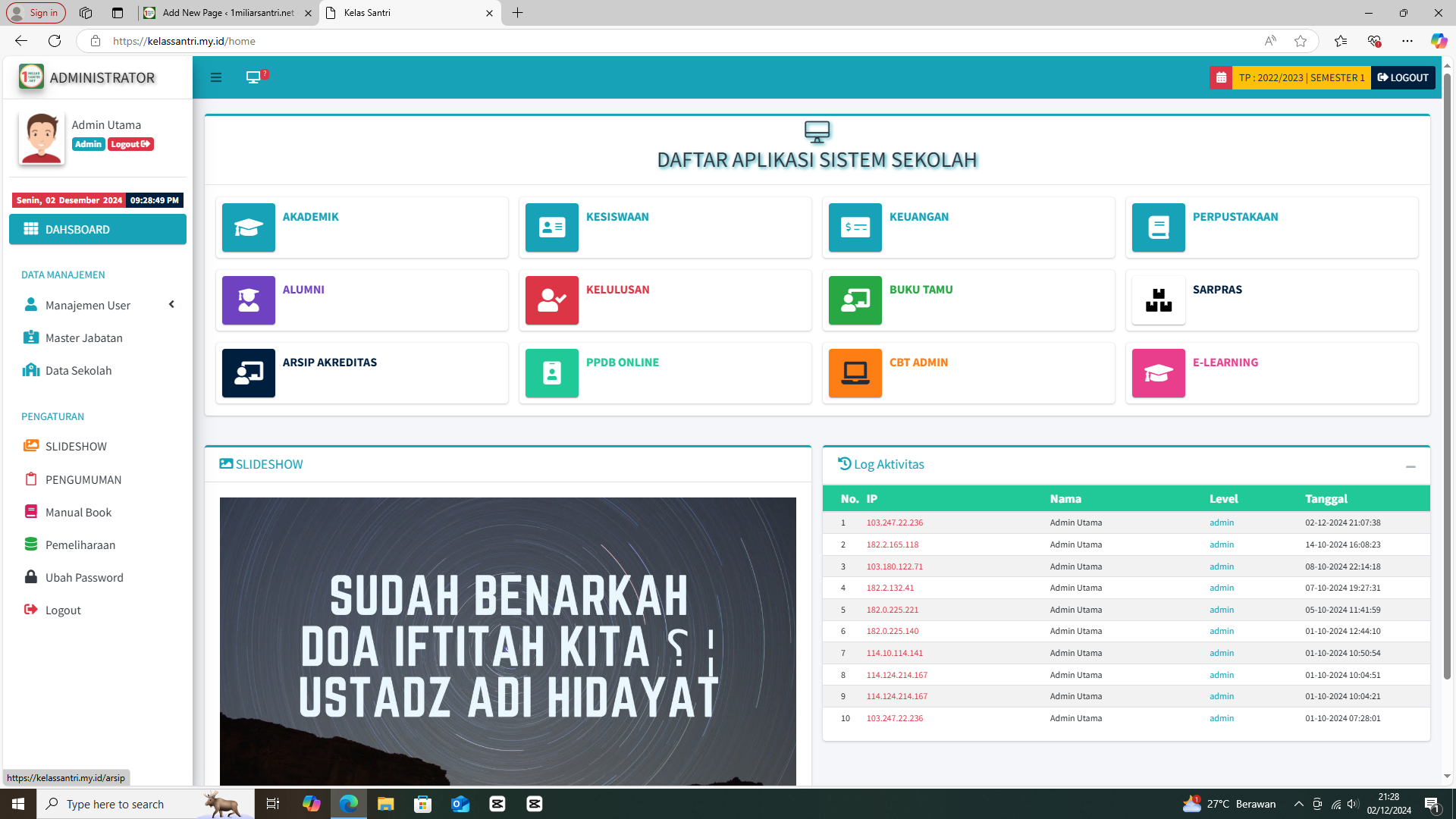Collapse the Log Aktivitas panel

click(x=1411, y=467)
